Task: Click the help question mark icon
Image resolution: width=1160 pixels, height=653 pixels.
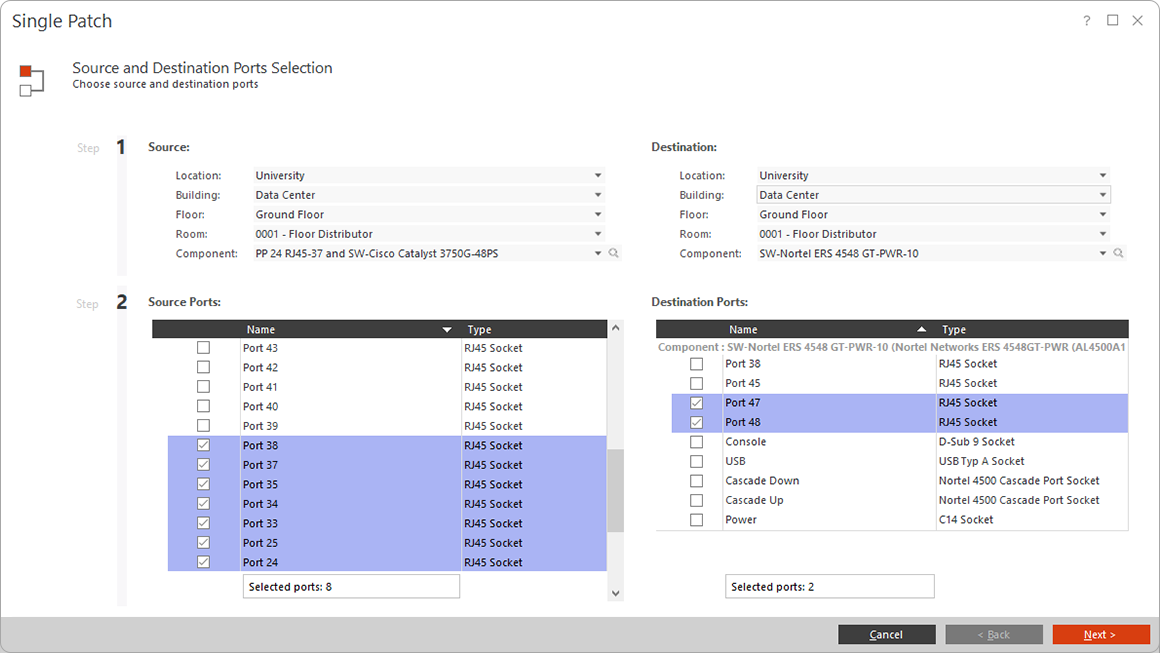Action: [1087, 21]
